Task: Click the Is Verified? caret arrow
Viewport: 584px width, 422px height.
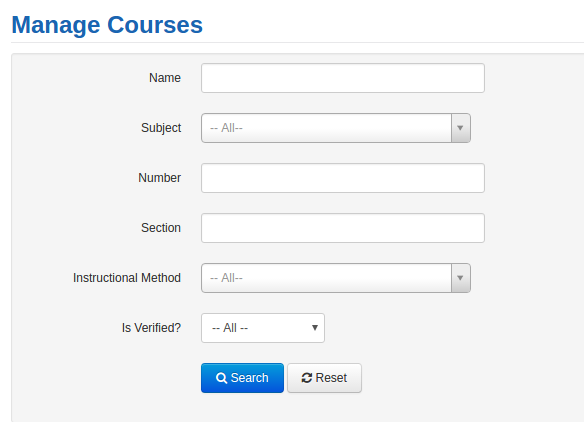Action: 315,328
